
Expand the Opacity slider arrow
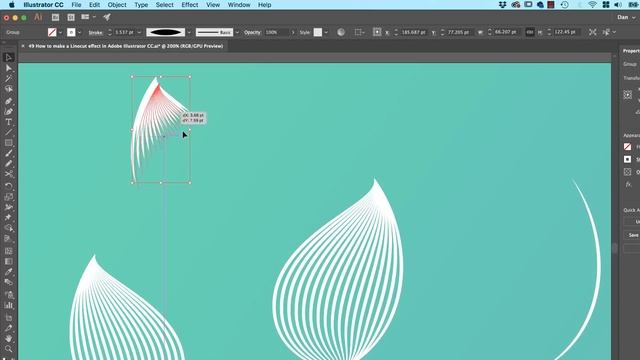coord(292,32)
